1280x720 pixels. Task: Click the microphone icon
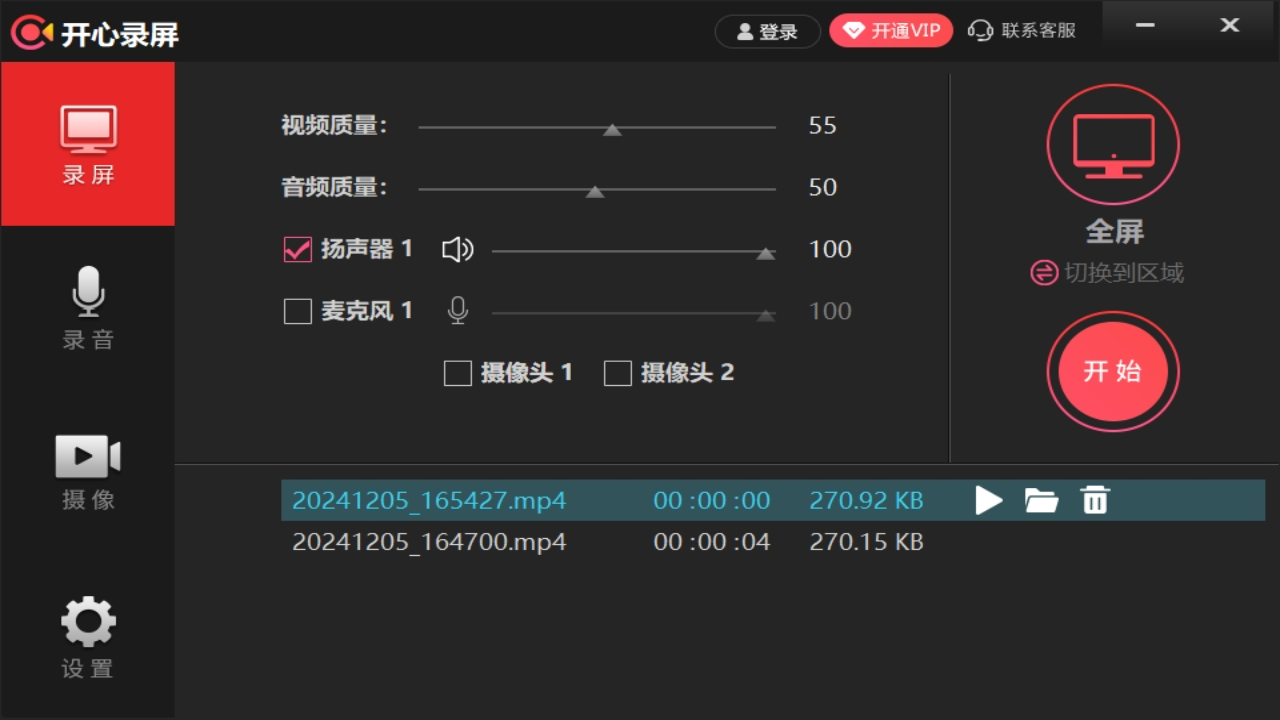[x=457, y=310]
